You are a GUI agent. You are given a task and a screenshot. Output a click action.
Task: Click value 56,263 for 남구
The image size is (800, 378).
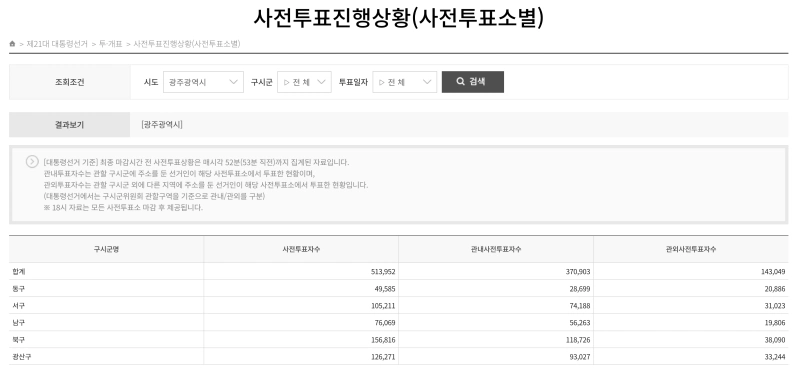click(x=580, y=323)
